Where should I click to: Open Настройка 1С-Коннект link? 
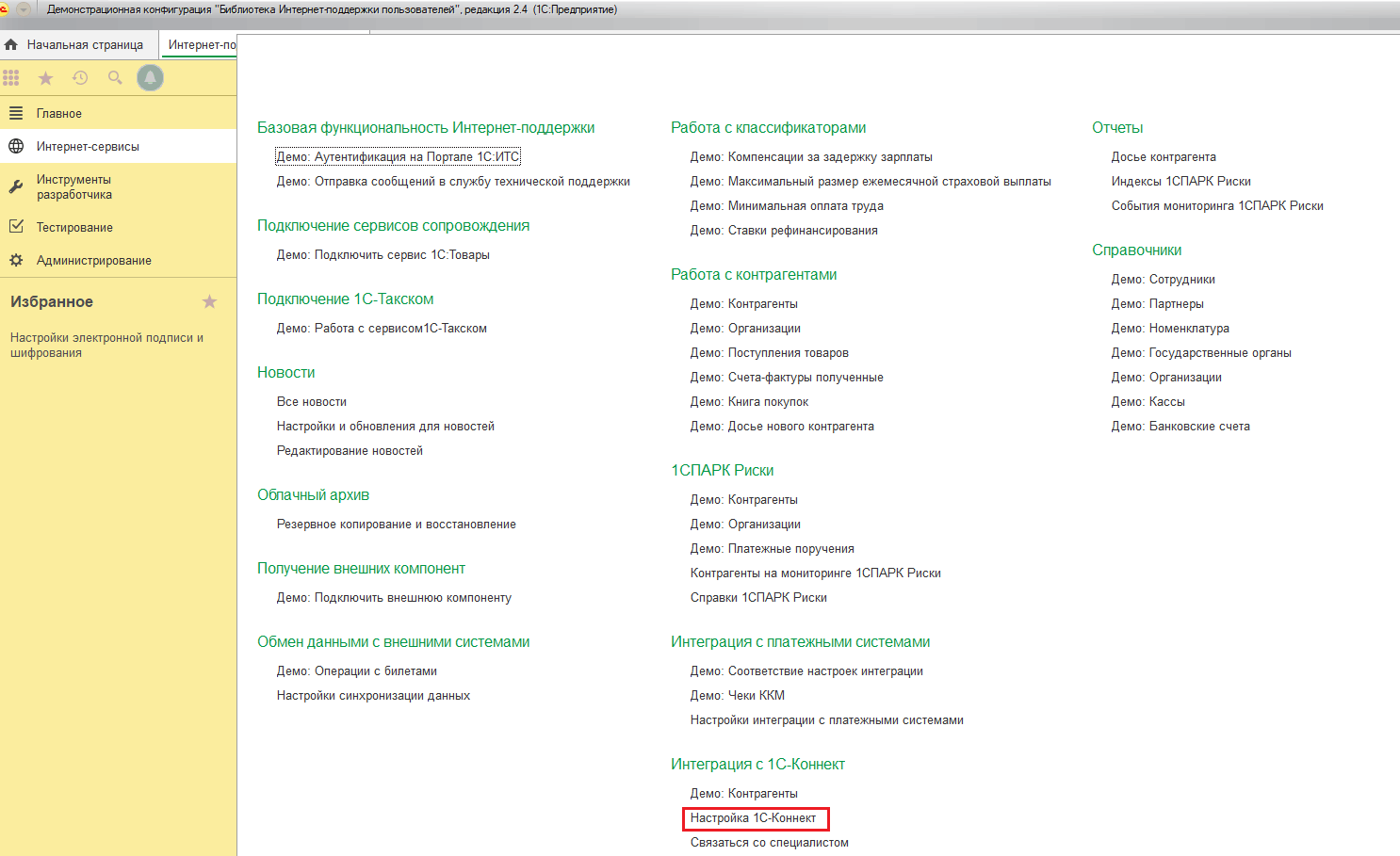coord(754,817)
